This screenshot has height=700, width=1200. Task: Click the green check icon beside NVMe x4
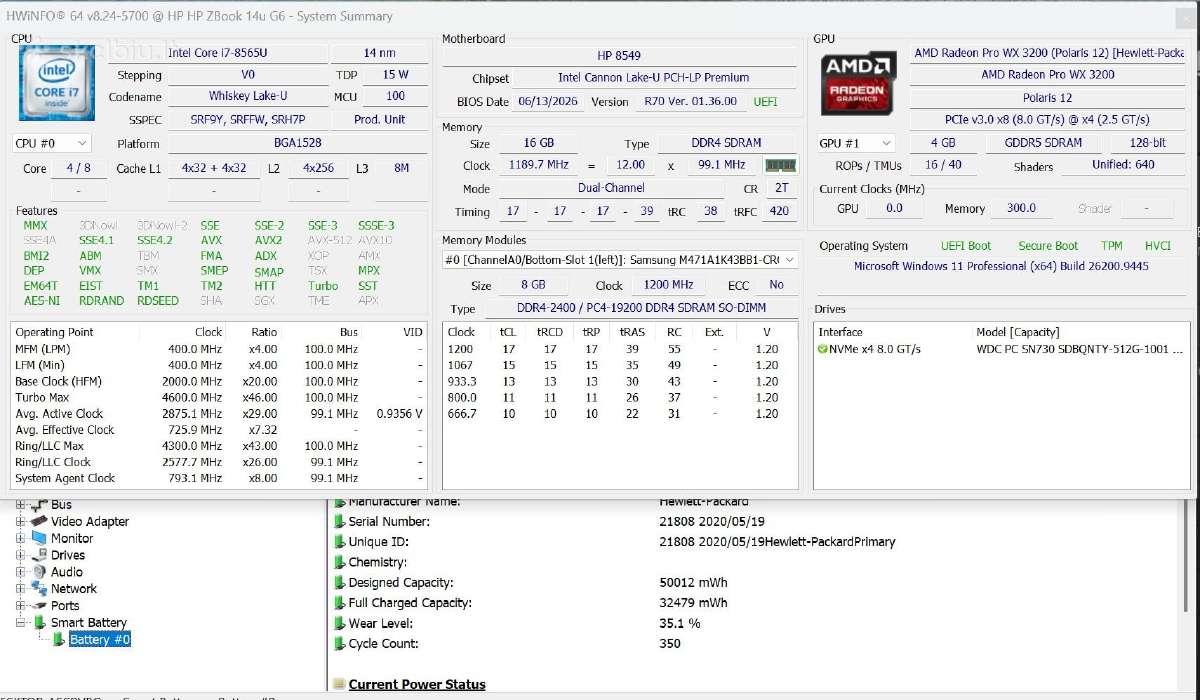coord(822,349)
